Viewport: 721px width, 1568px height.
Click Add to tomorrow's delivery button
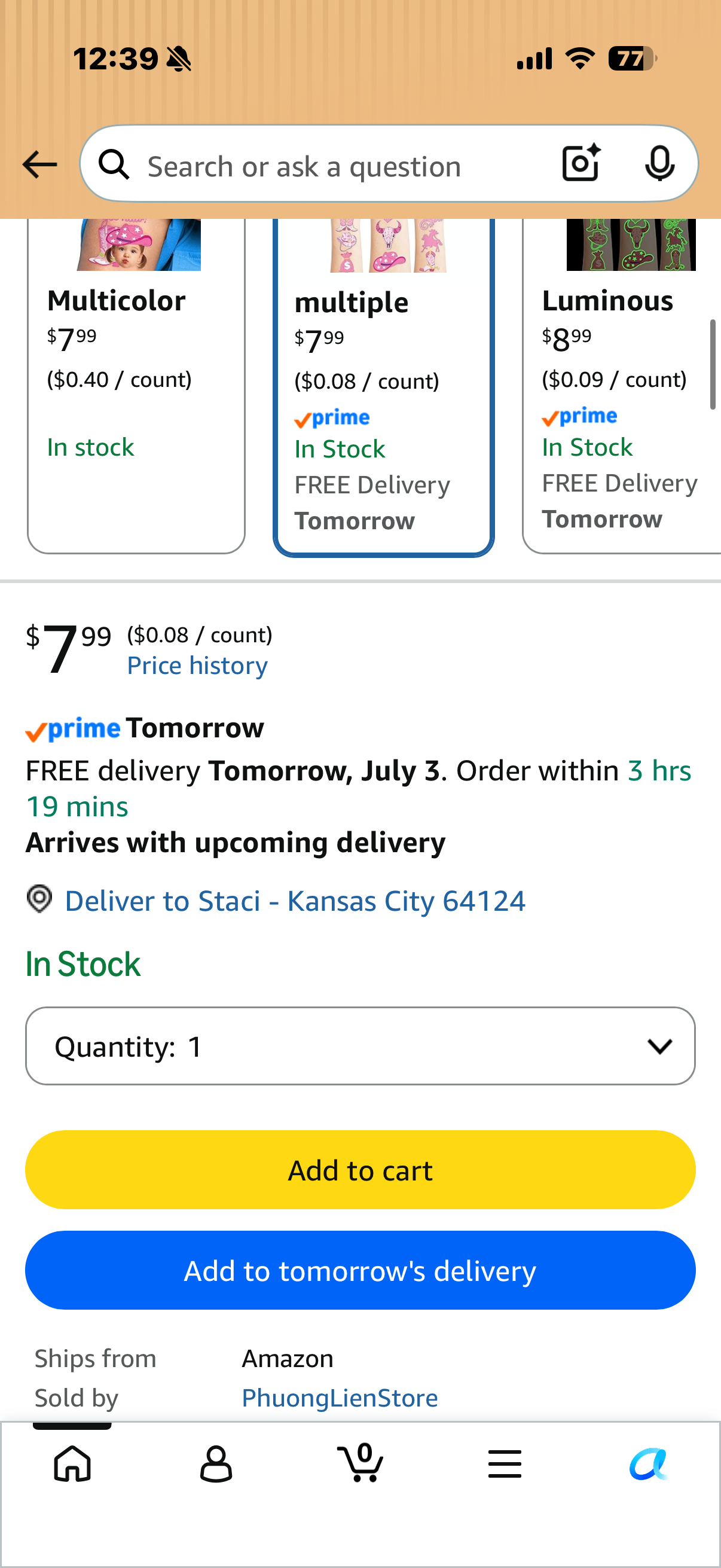360,1270
